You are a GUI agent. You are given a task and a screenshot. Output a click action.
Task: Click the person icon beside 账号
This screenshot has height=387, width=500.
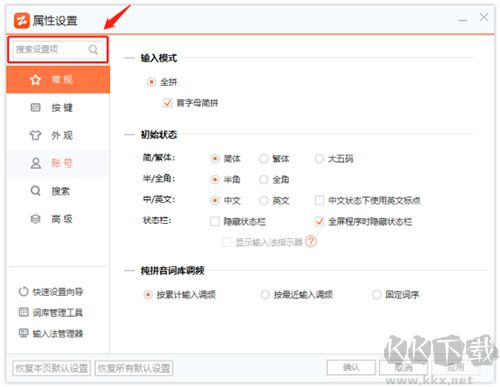[36, 163]
